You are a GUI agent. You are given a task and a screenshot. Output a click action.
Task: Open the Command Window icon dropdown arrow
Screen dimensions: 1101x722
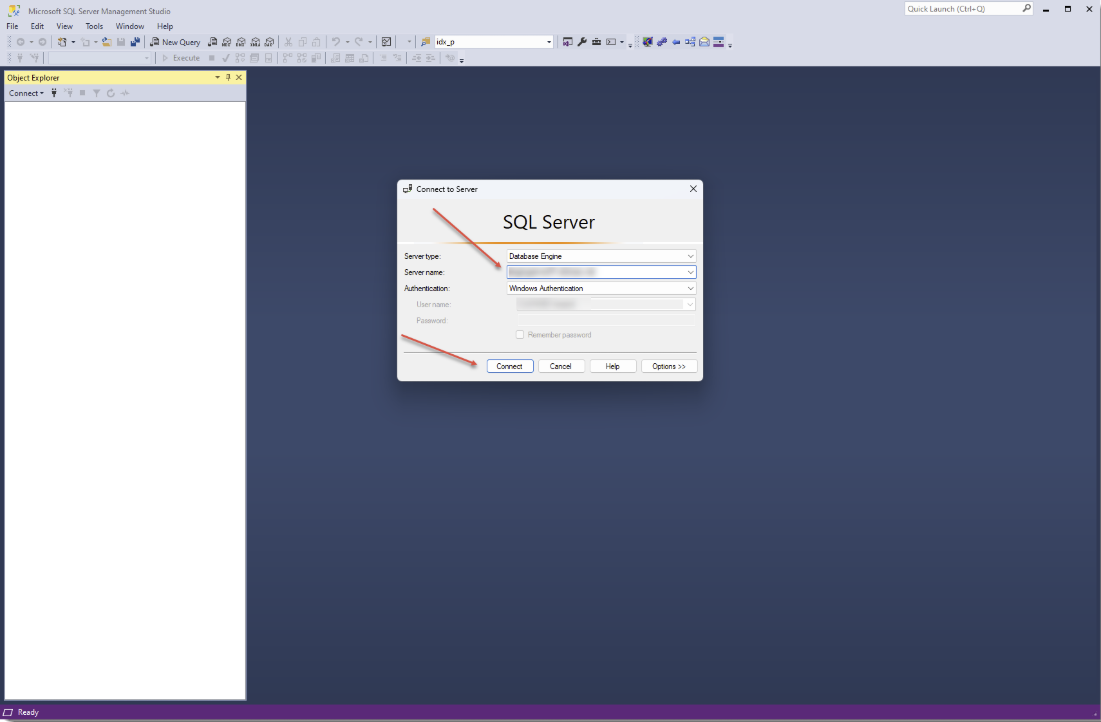621,42
